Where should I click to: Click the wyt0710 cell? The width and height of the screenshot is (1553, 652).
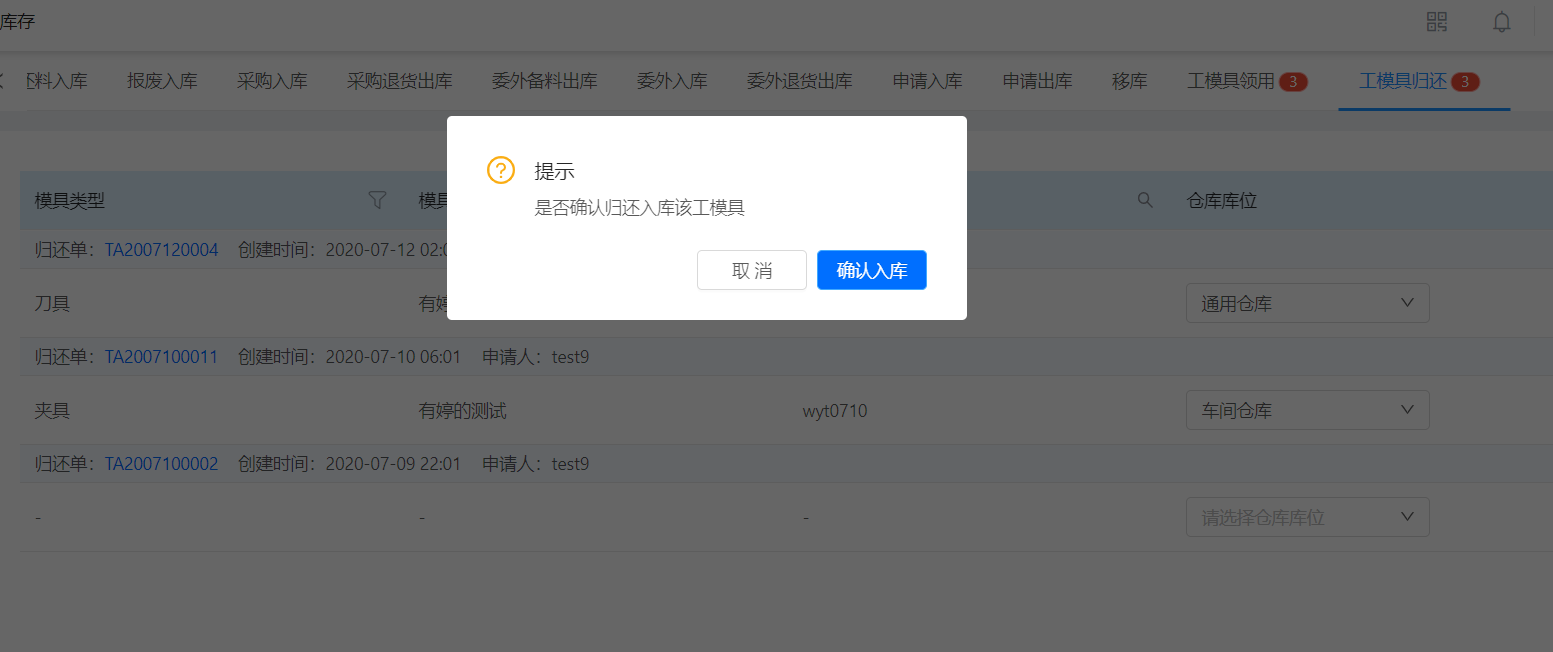(x=835, y=410)
